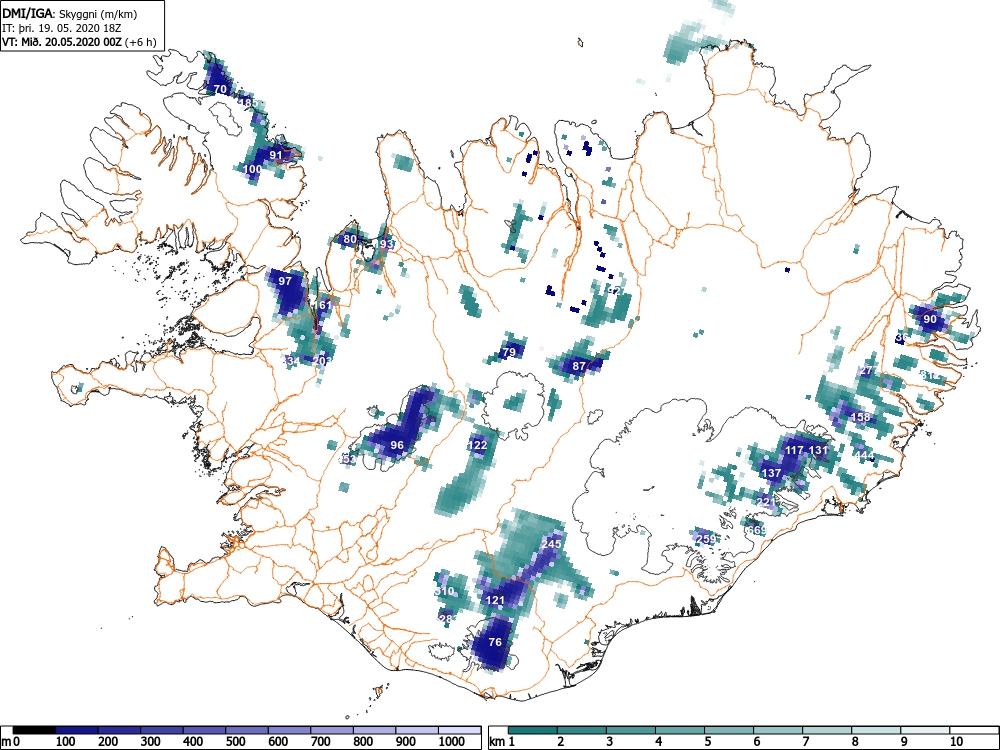
Task: Select the visibility value 79
Action: click(x=509, y=352)
